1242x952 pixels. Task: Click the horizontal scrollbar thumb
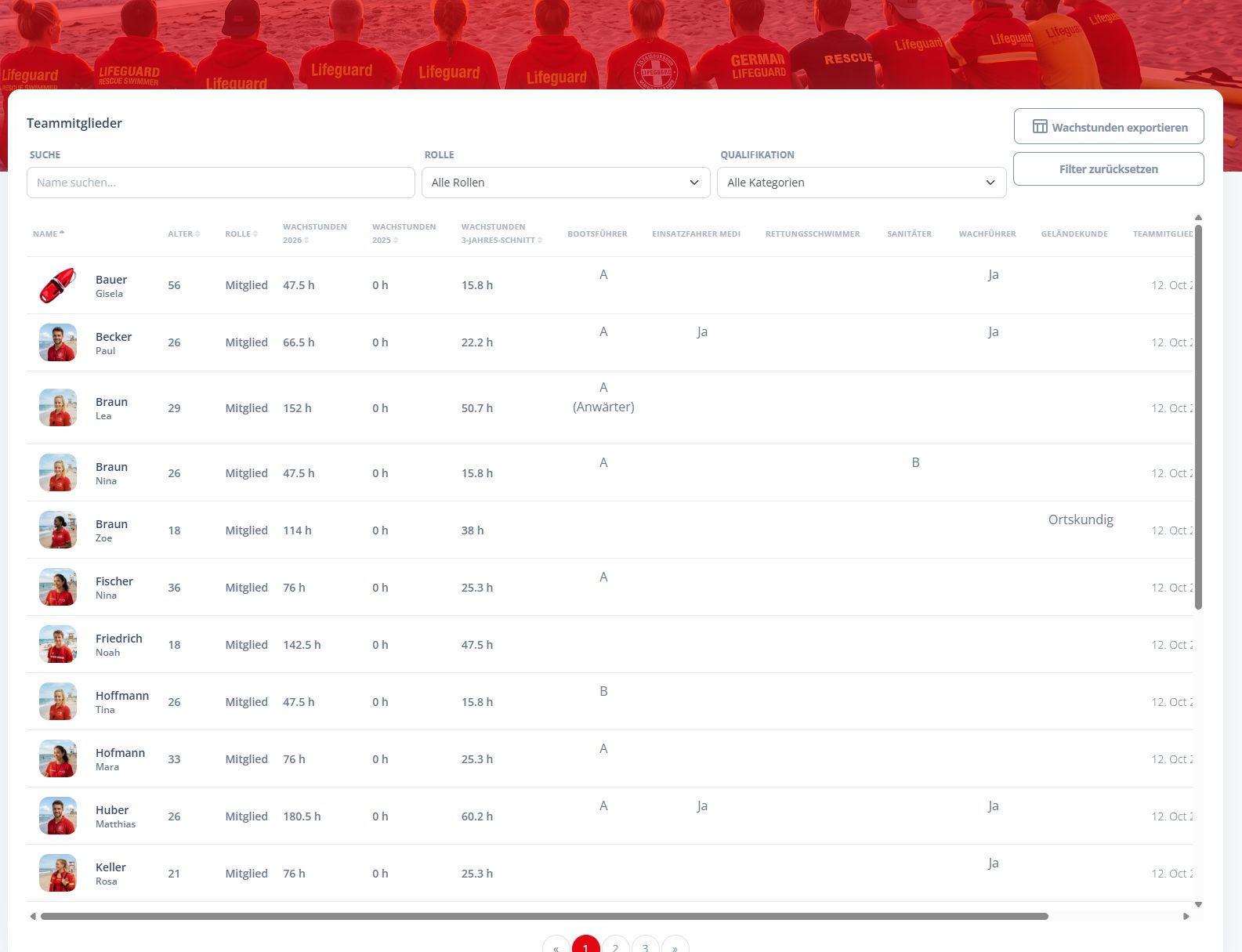(545, 916)
